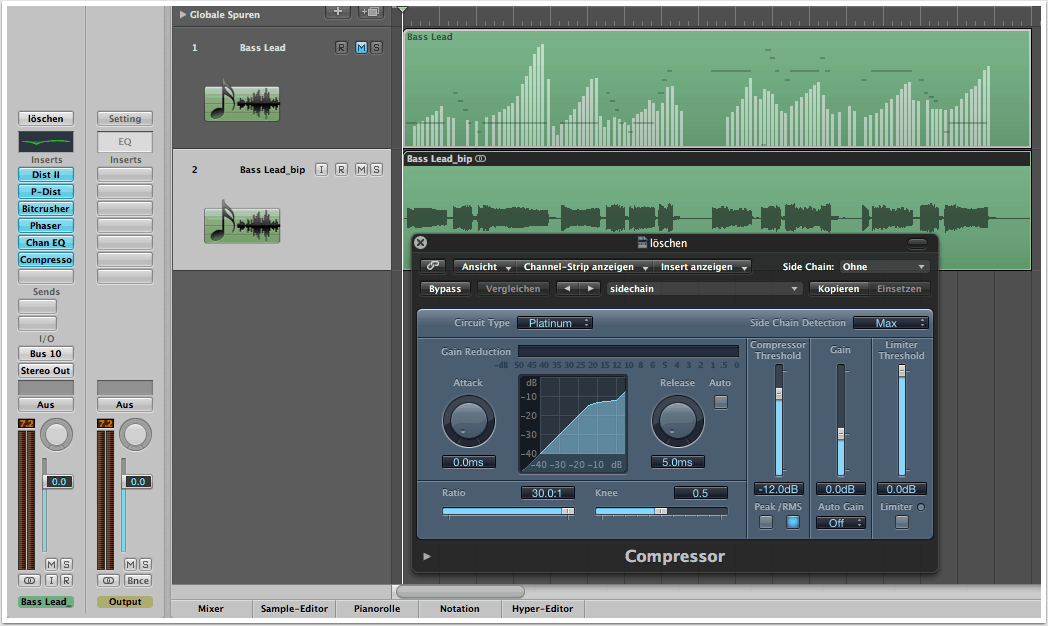
Task: Enable Auto release checkbox
Action: [720, 402]
